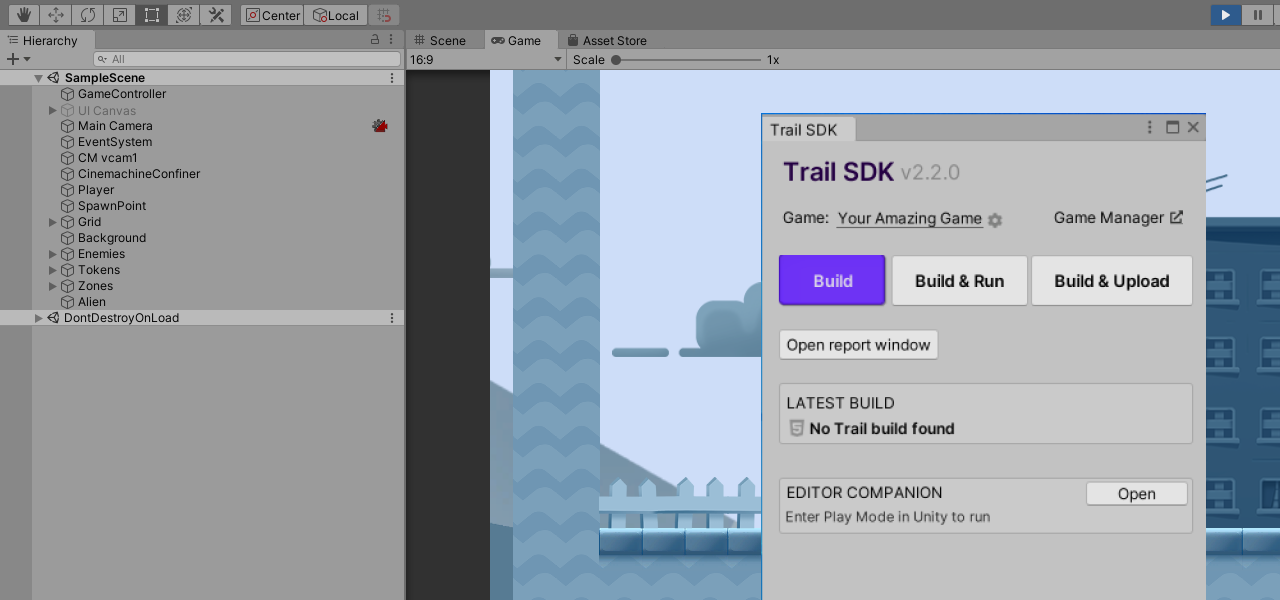Click the purple Build button

pyautogui.click(x=832, y=280)
